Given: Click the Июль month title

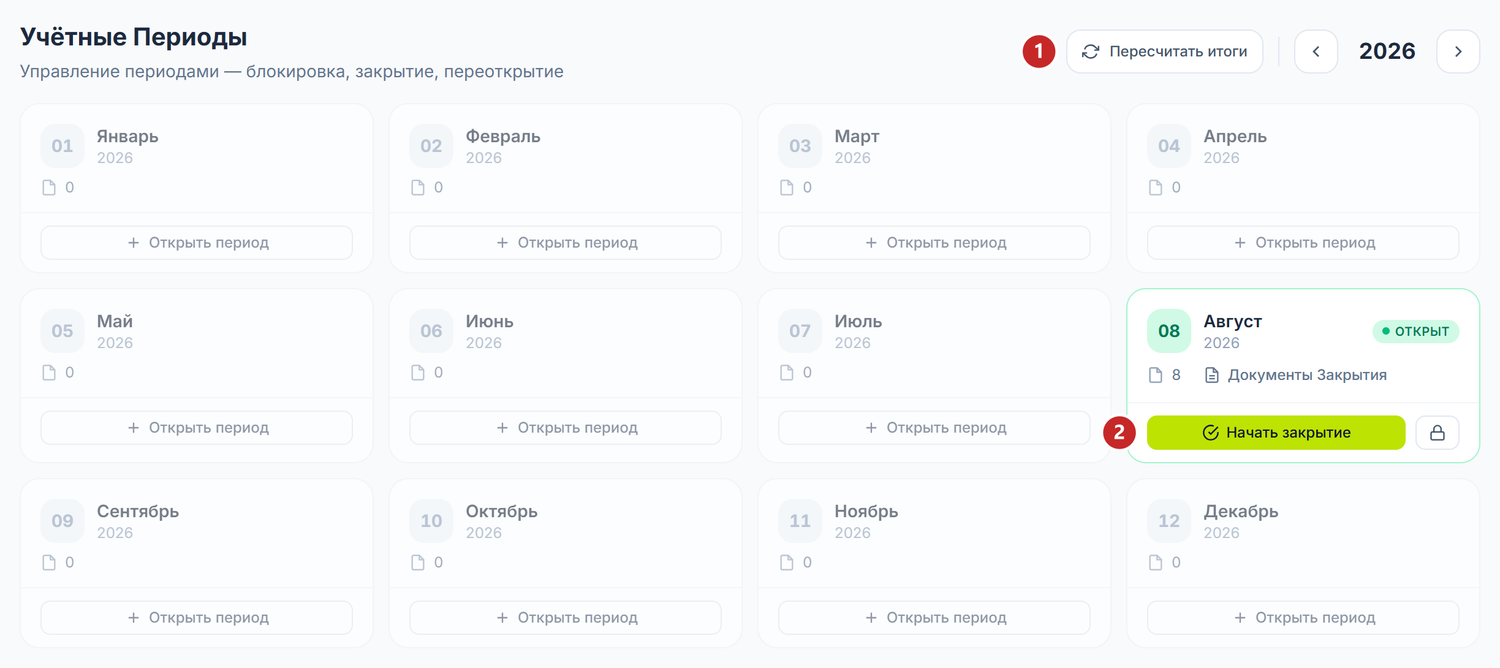Looking at the screenshot, I should click(x=859, y=321).
